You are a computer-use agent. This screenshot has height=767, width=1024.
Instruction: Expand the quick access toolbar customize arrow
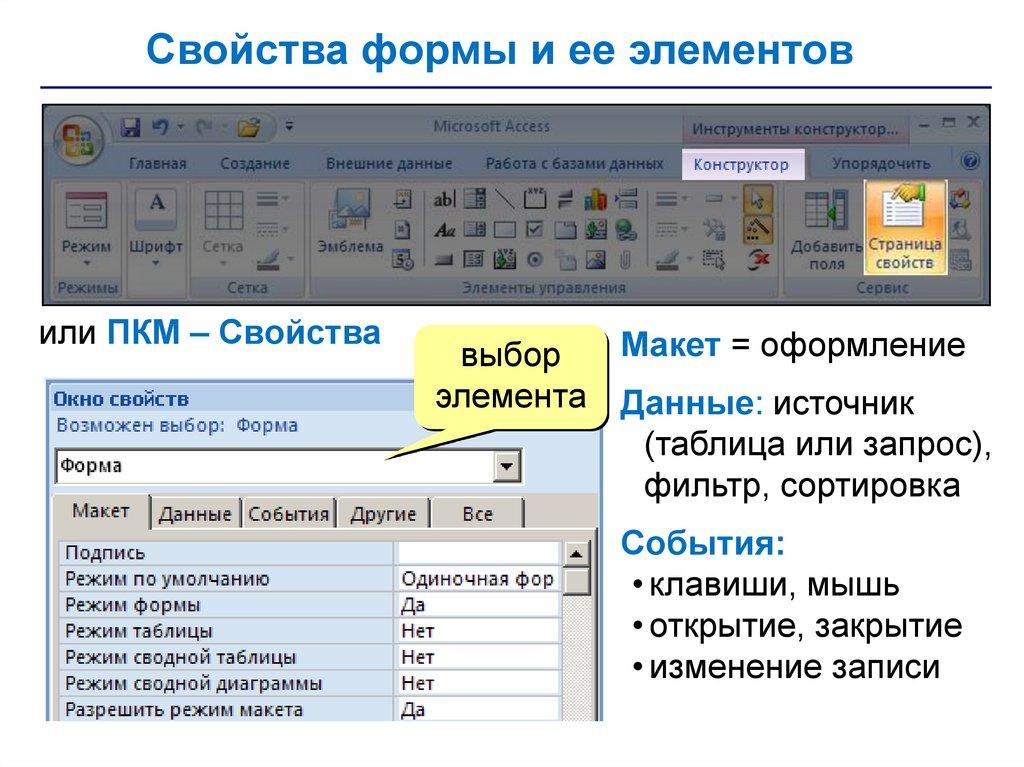(x=290, y=127)
